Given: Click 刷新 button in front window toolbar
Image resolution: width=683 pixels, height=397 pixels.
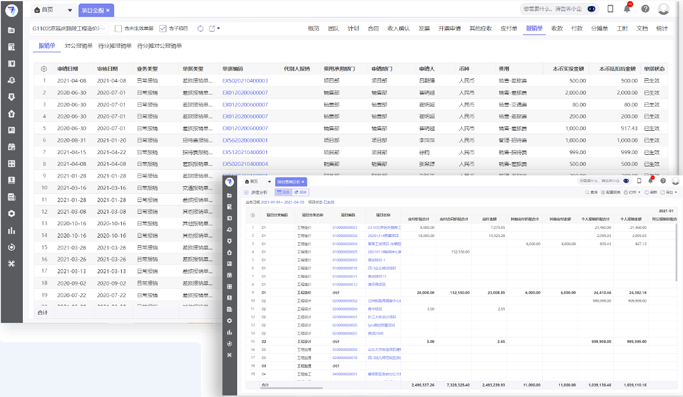Looking at the screenshot, I should pos(651,192).
